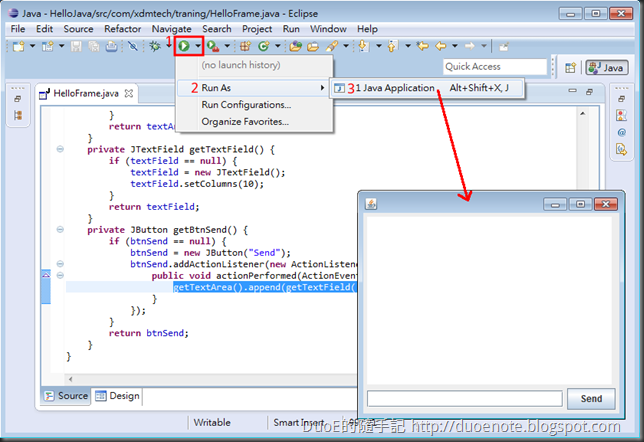Switch to the Source tab

click(x=66, y=396)
